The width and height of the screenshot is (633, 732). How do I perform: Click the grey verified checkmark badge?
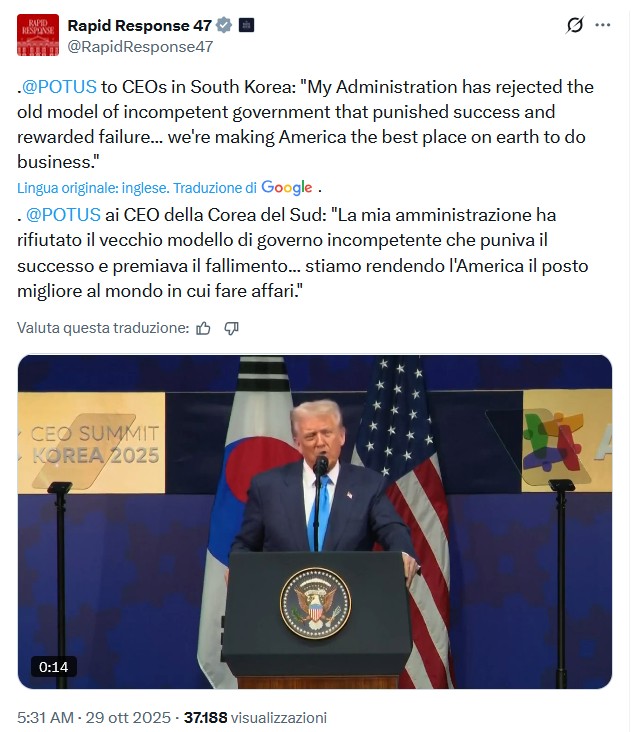pyautogui.click(x=226, y=25)
